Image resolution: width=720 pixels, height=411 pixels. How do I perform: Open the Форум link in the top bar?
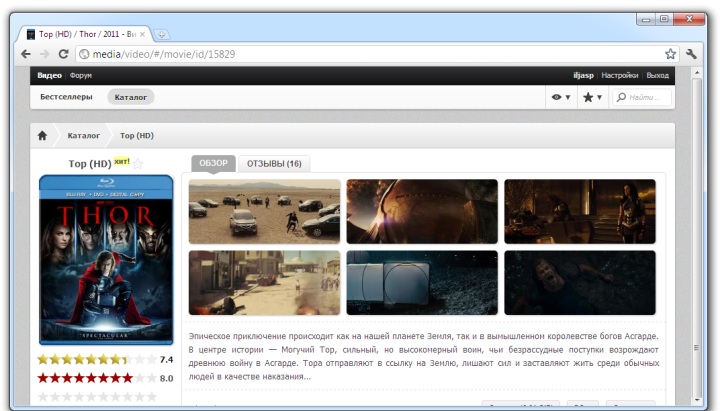coord(81,75)
